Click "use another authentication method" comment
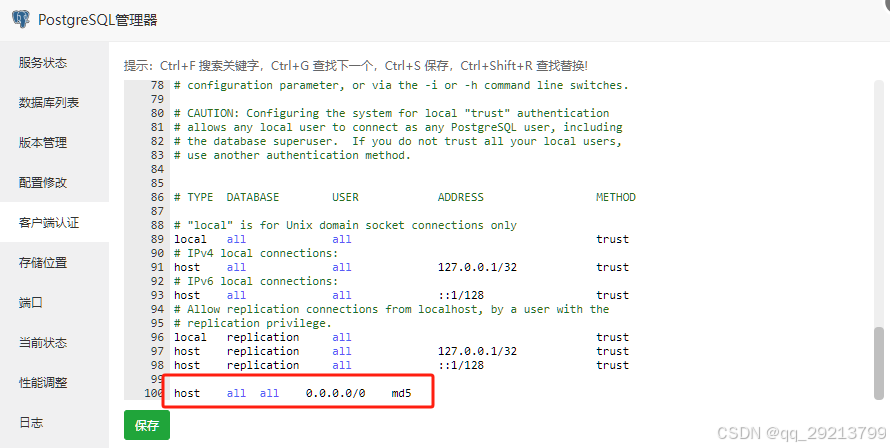890x448 pixels. point(292,155)
